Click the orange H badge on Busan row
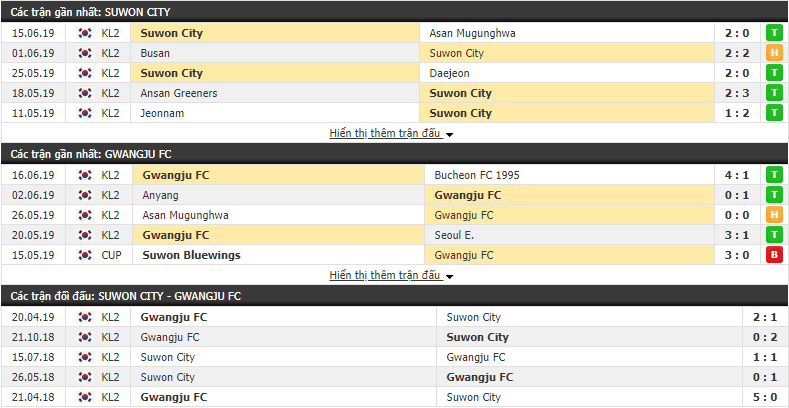789x408 pixels. tap(774, 53)
